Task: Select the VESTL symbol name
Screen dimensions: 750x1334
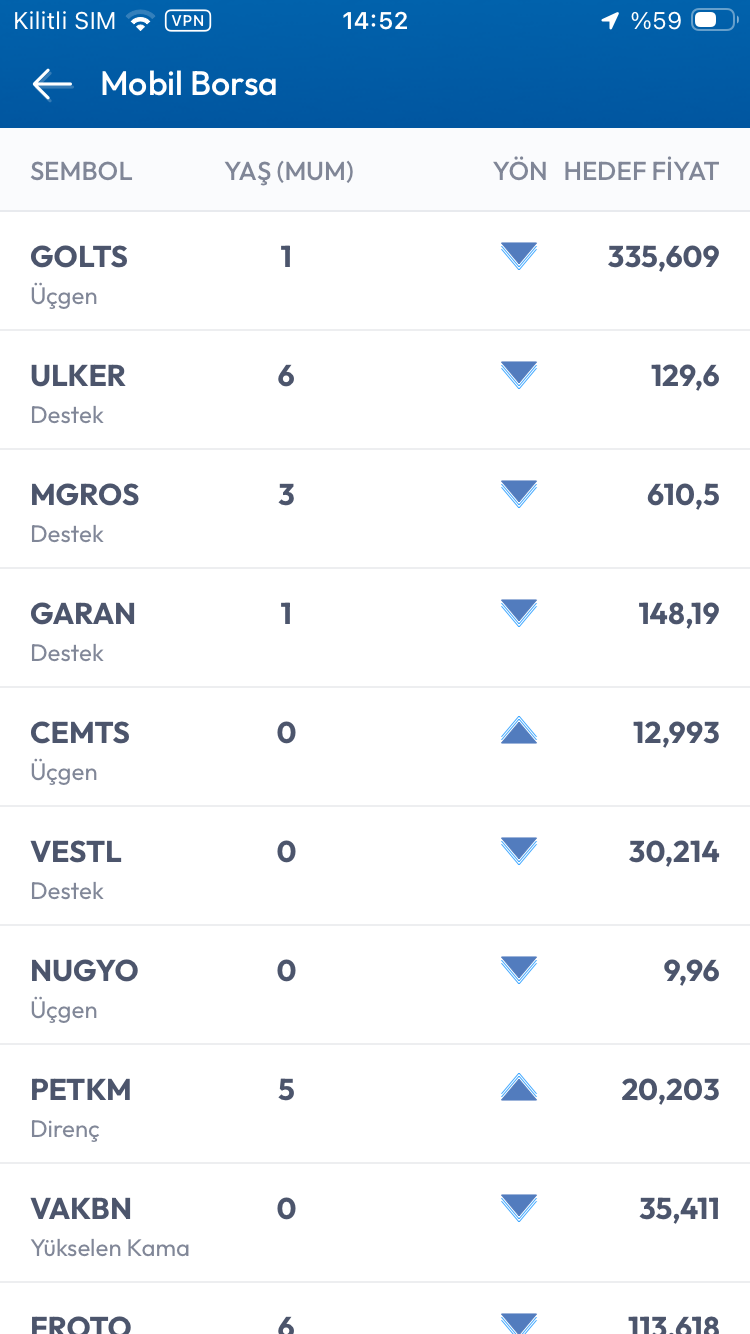Action: (x=76, y=852)
